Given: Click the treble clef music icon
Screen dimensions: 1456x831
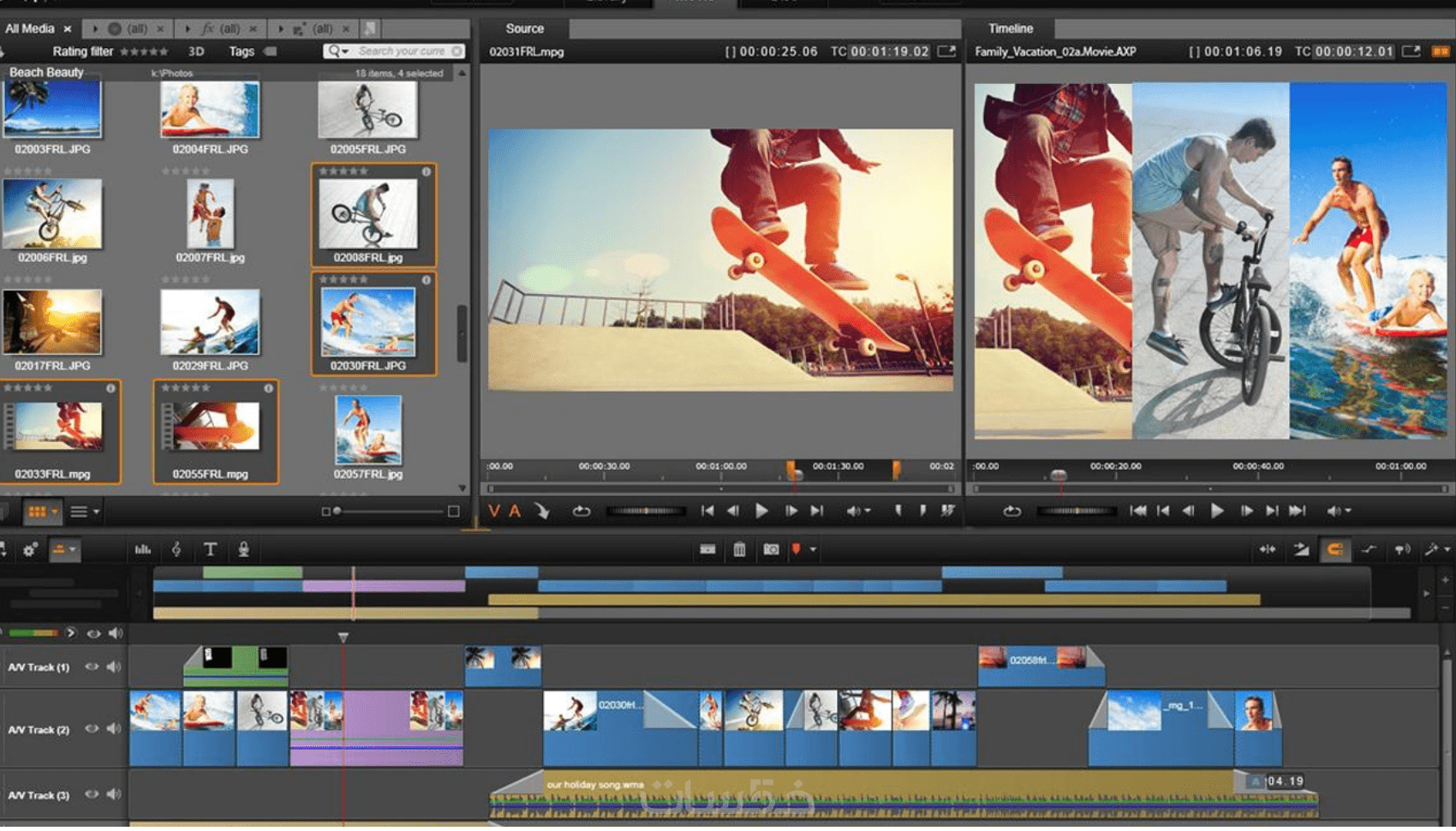Looking at the screenshot, I should [x=176, y=550].
